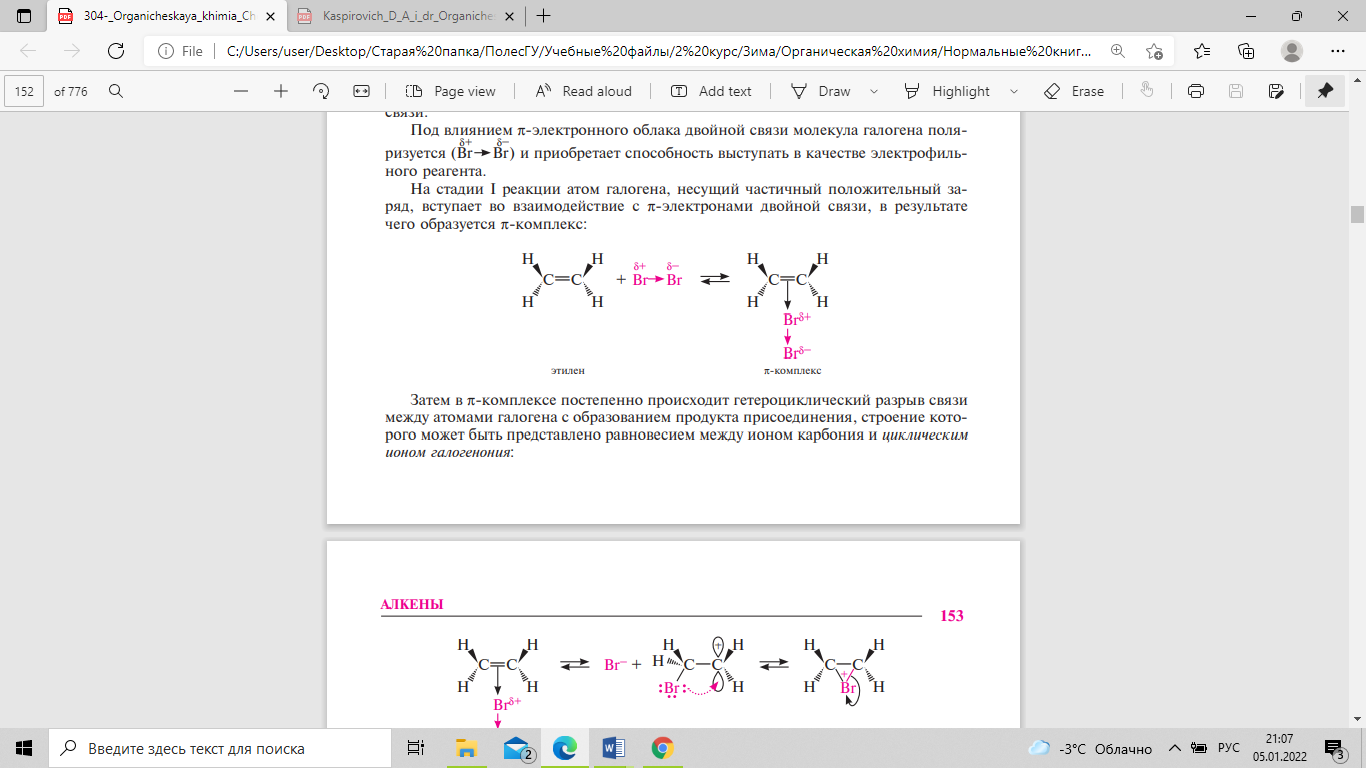Go back to the previous page
Viewport: 1366px width, 768px height.
(28, 51)
